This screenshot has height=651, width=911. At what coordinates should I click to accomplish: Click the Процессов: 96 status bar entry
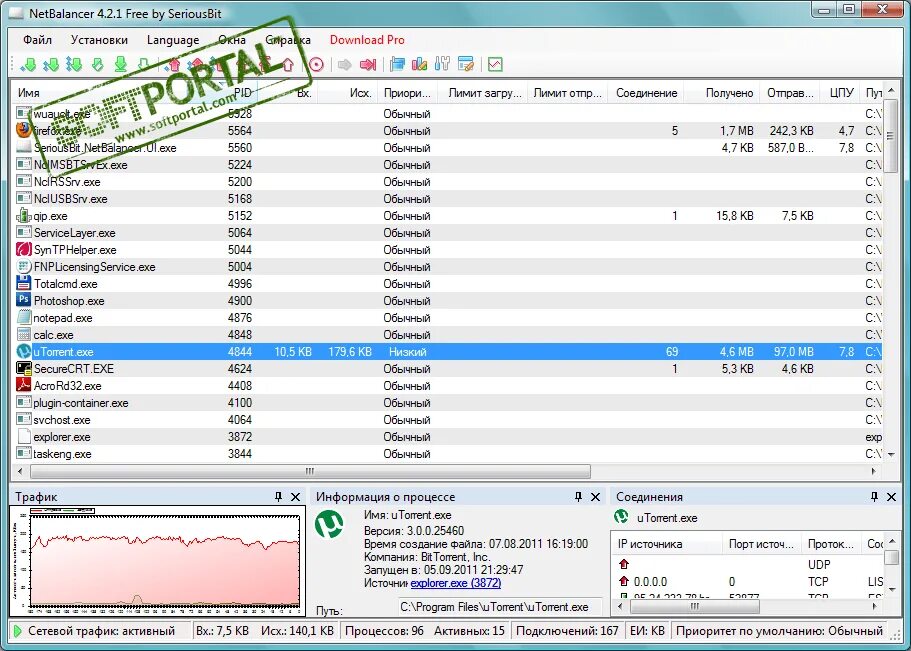pyautogui.click(x=384, y=631)
